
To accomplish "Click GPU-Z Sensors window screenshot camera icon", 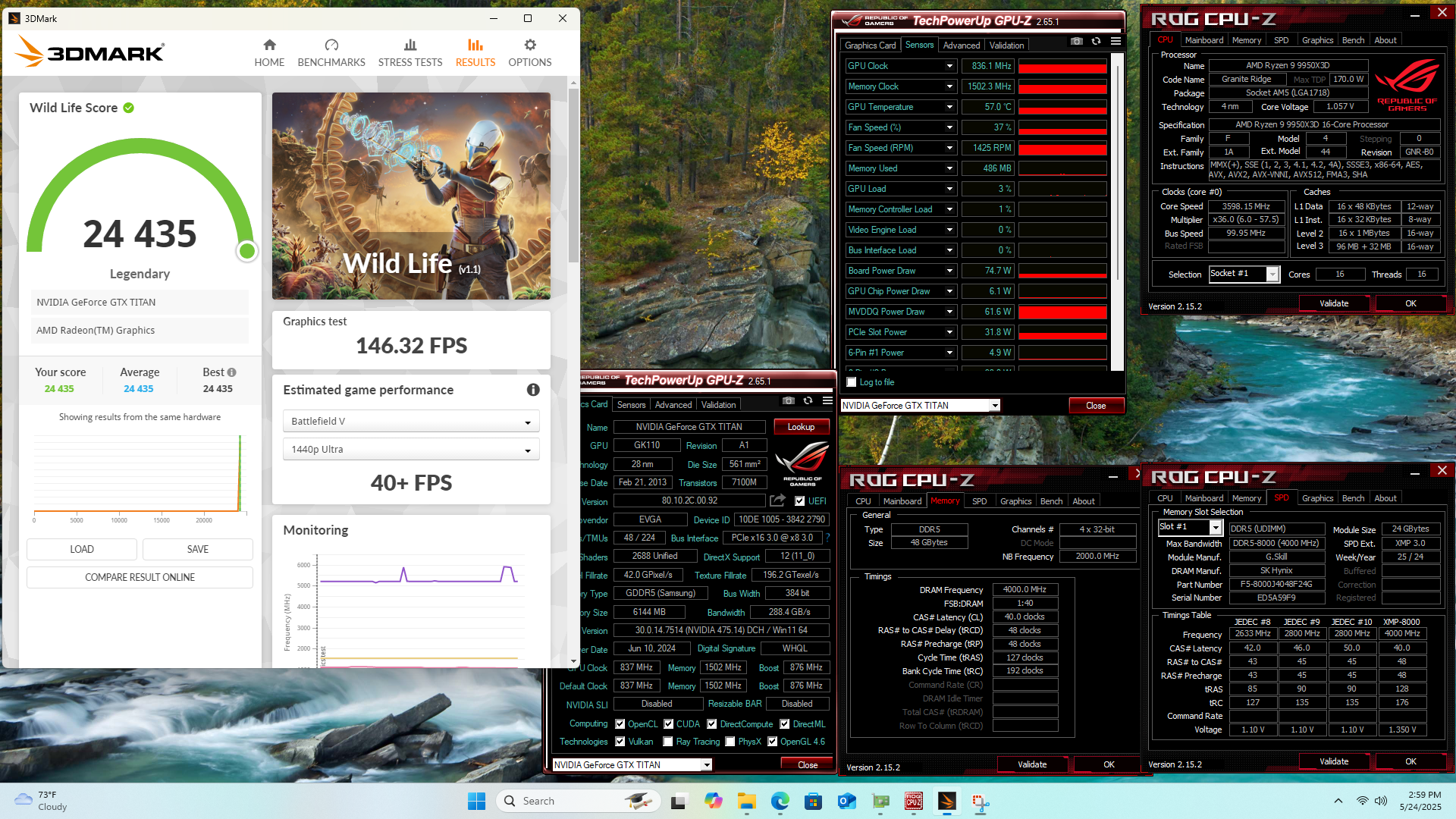I will tap(1077, 41).
